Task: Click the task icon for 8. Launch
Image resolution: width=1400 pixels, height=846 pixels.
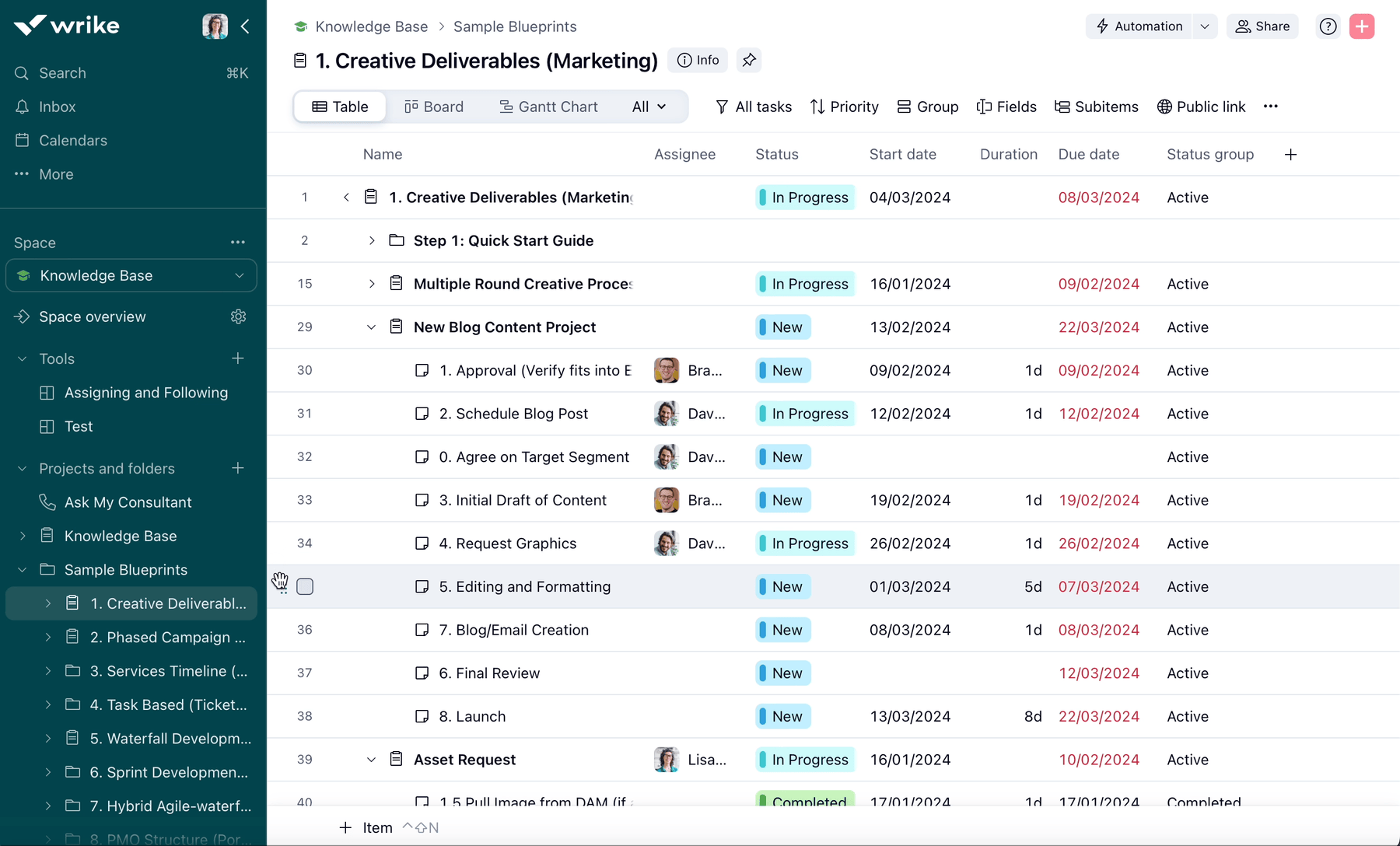Action: coord(422,717)
